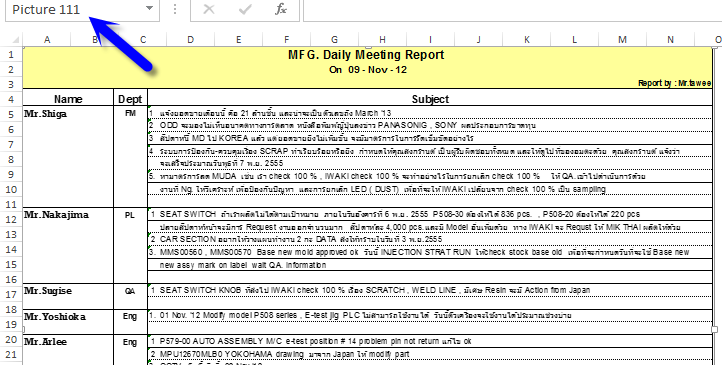Select row 1 header

11,55
